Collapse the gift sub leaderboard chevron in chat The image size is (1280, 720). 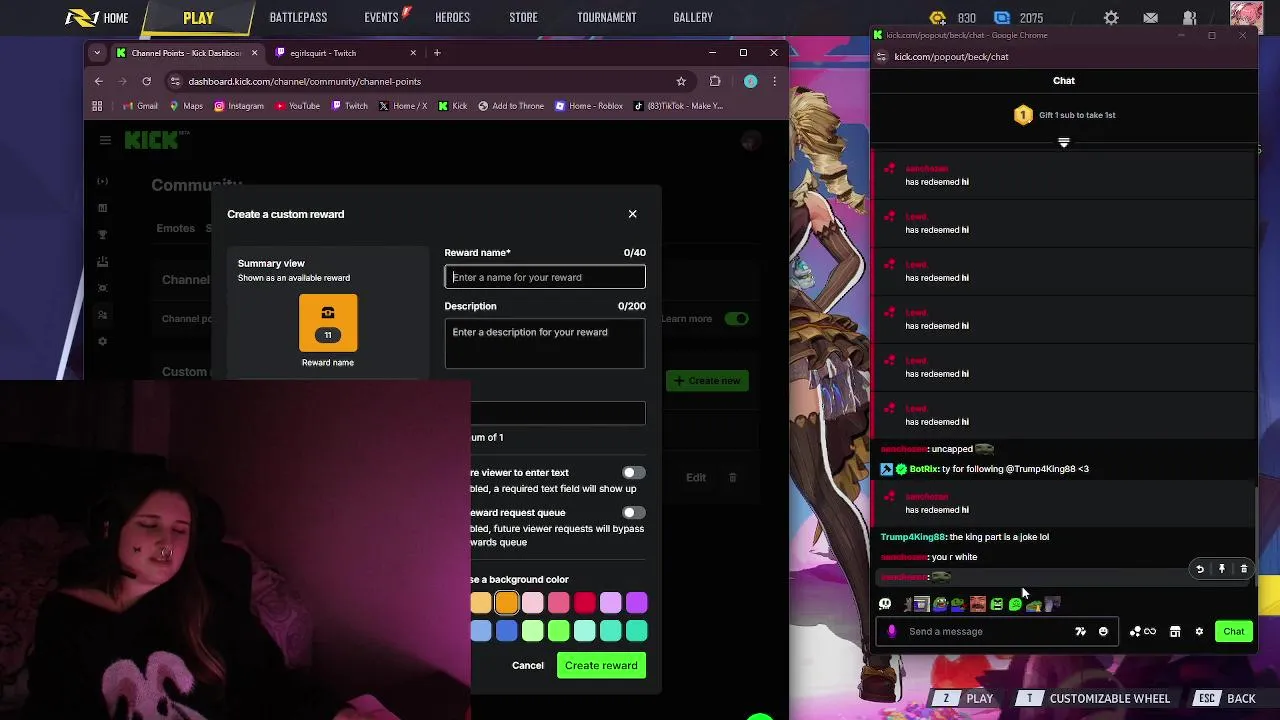(x=1064, y=143)
